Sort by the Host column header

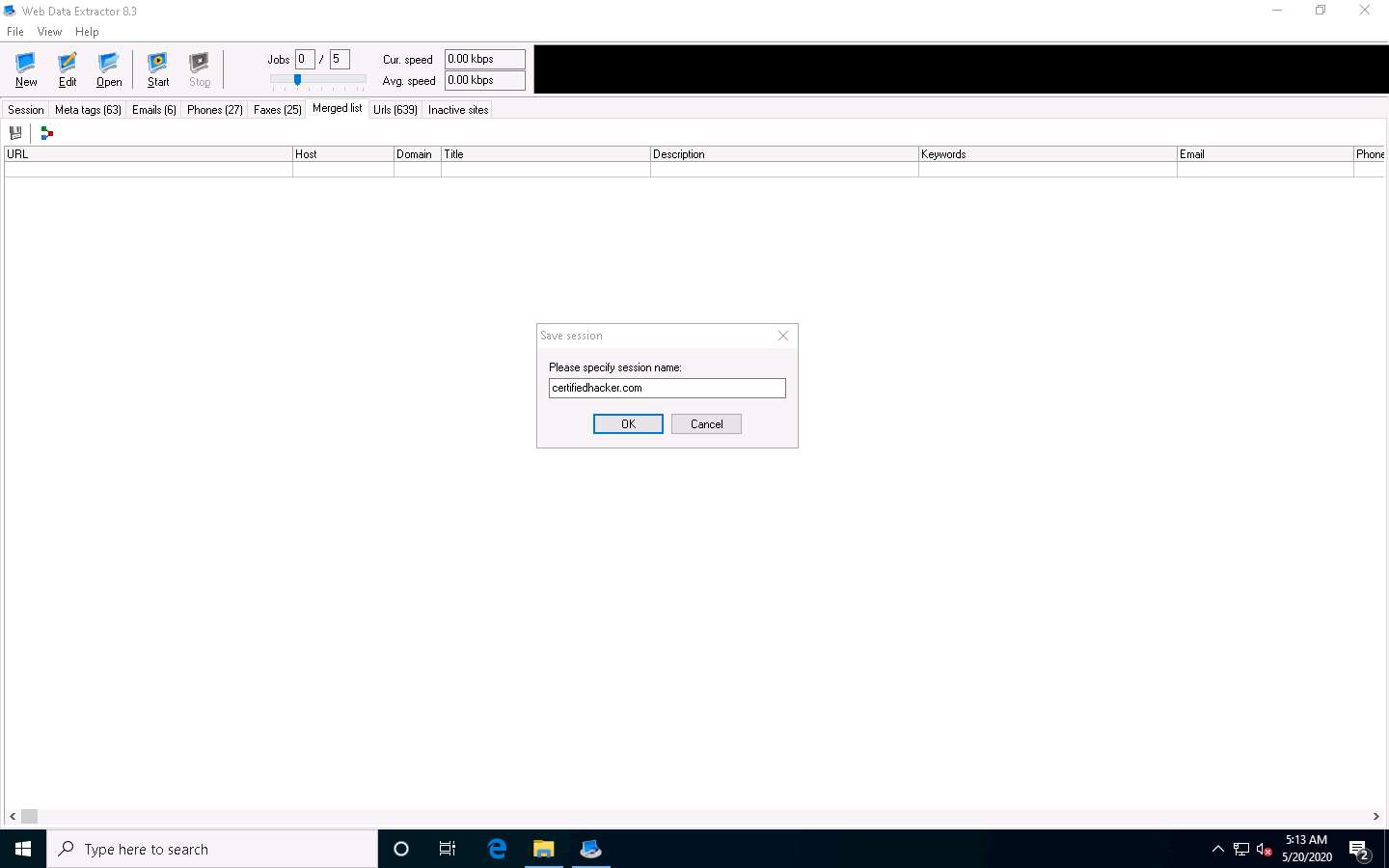pyautogui.click(x=343, y=154)
